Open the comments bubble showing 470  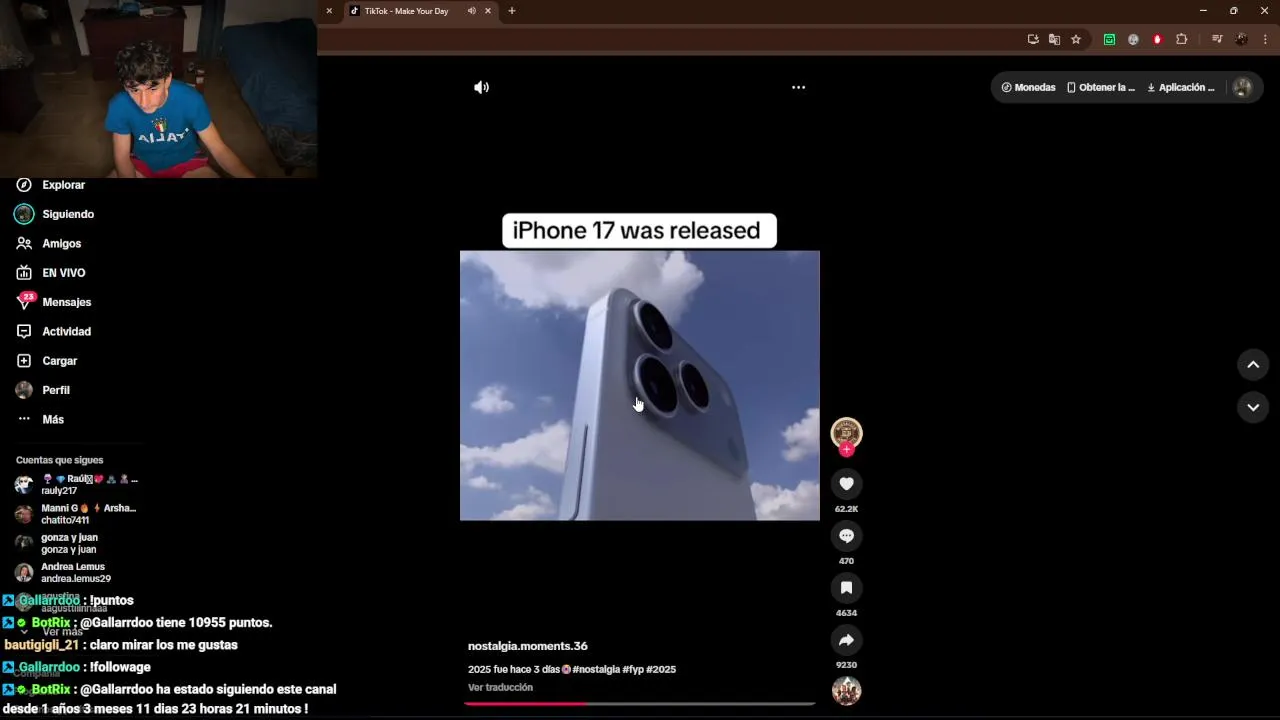coord(846,536)
